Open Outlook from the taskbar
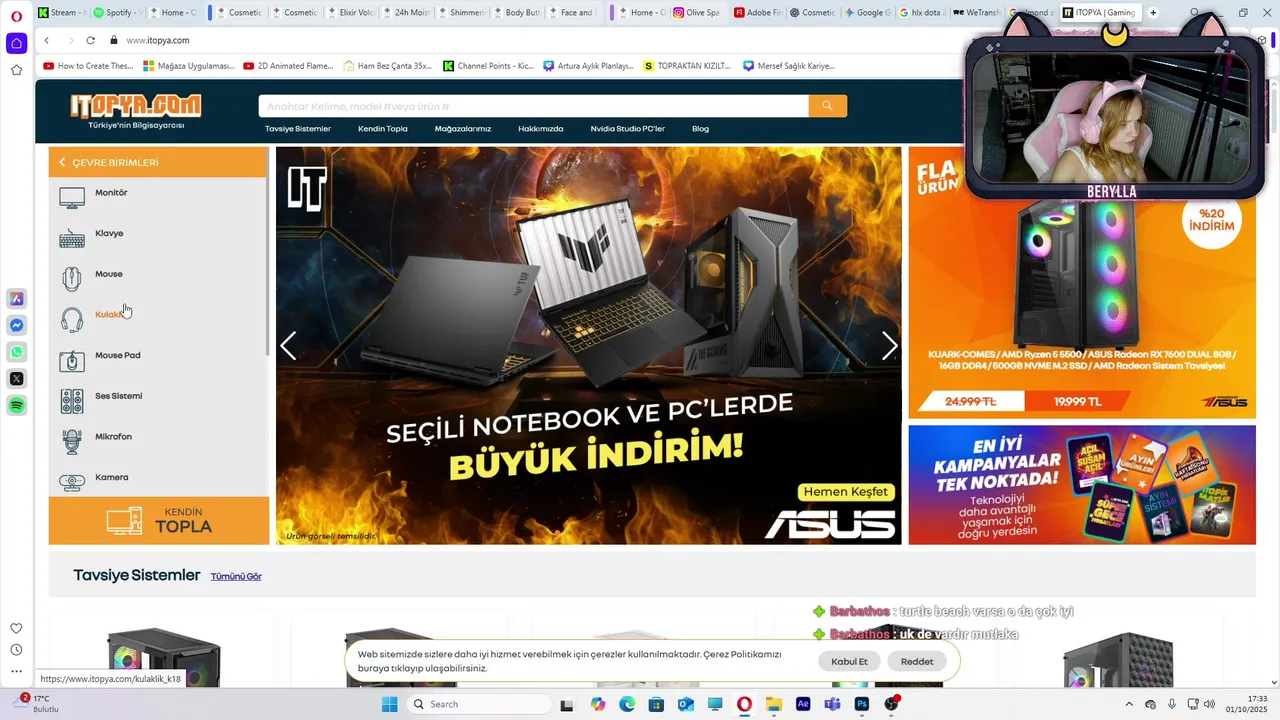 (686, 704)
